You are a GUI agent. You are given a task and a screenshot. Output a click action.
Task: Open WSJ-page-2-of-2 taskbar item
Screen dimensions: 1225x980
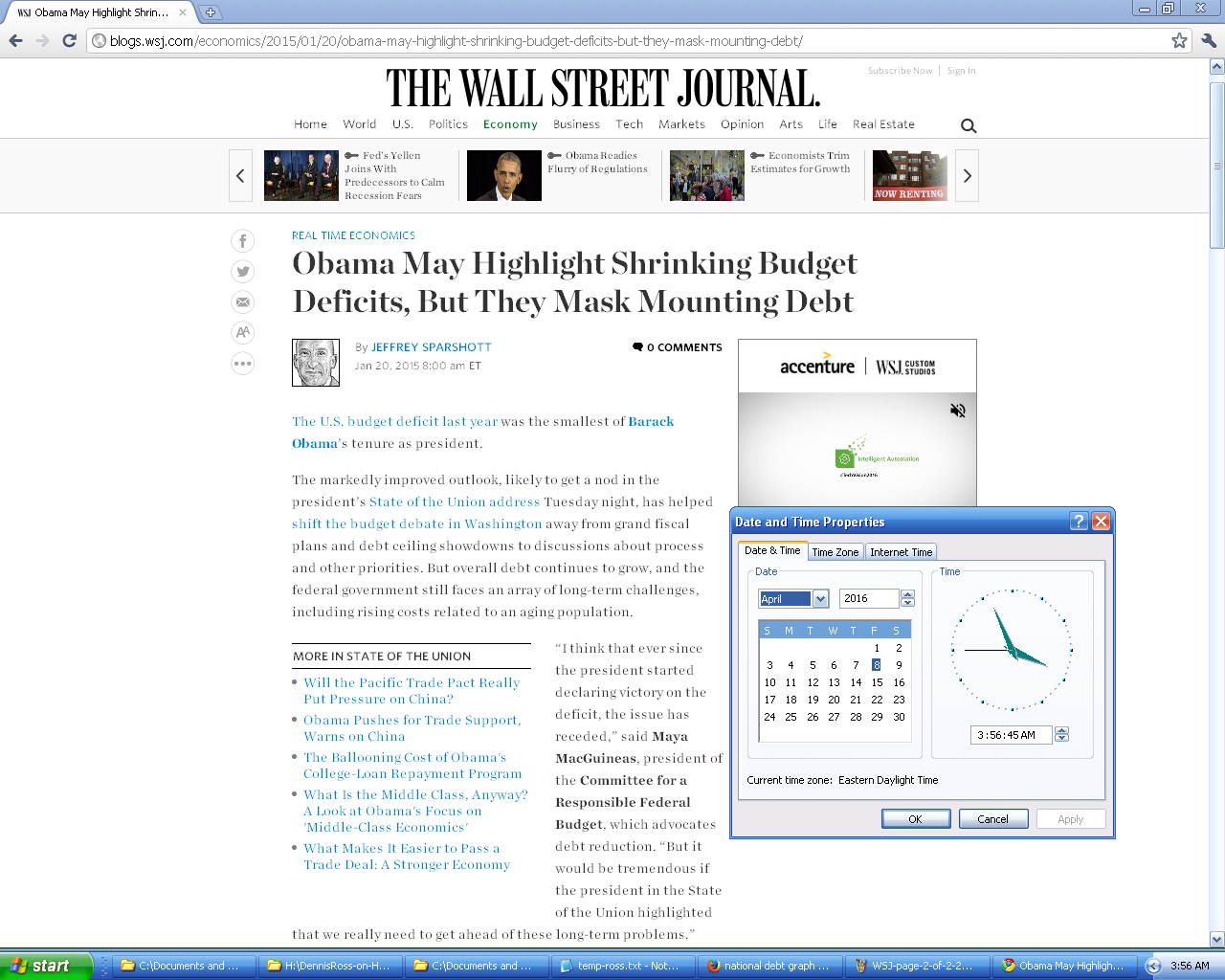point(917,966)
